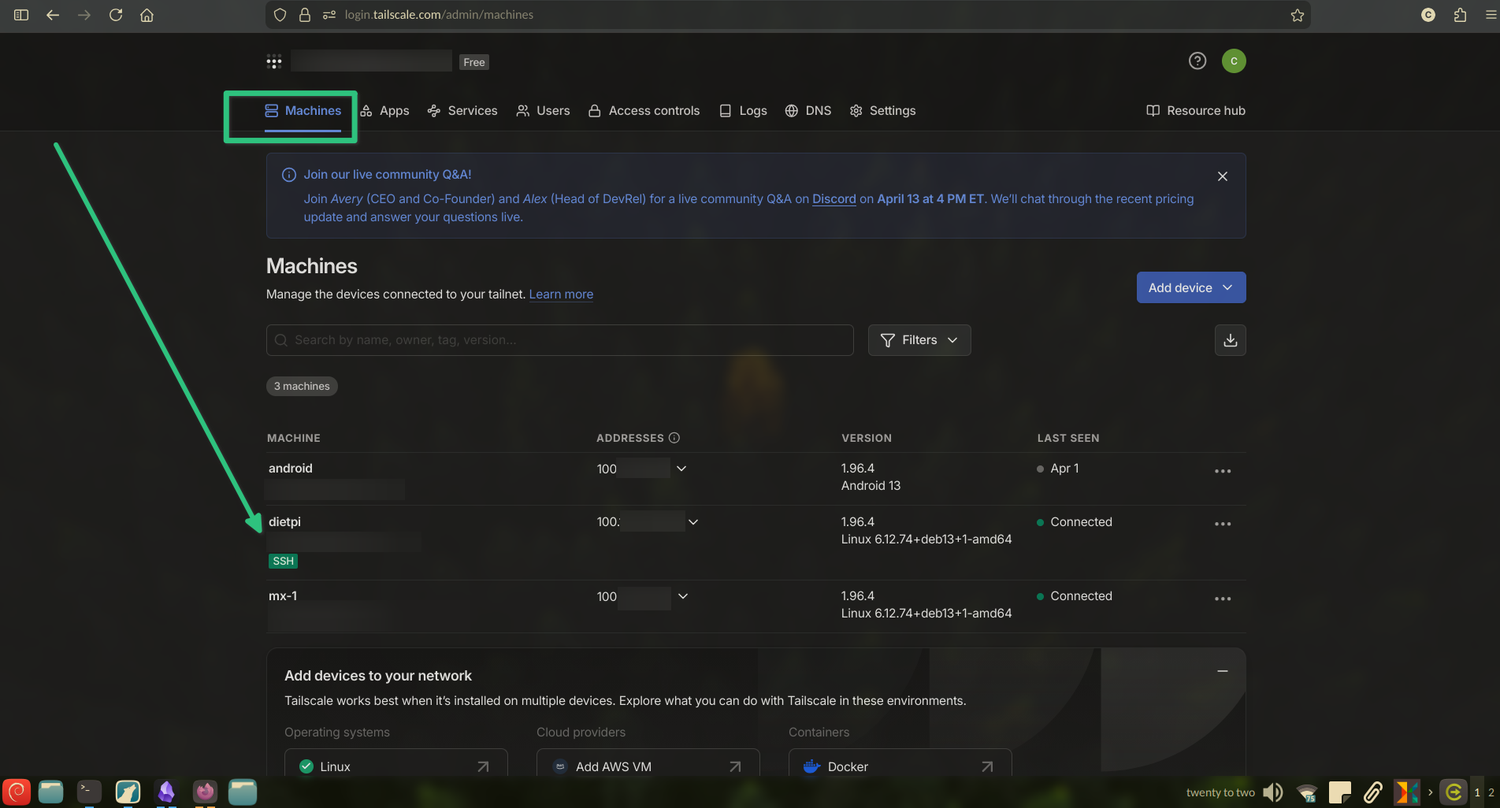Open the dietpi machine details
This screenshot has height=808, width=1500.
[x=285, y=522]
